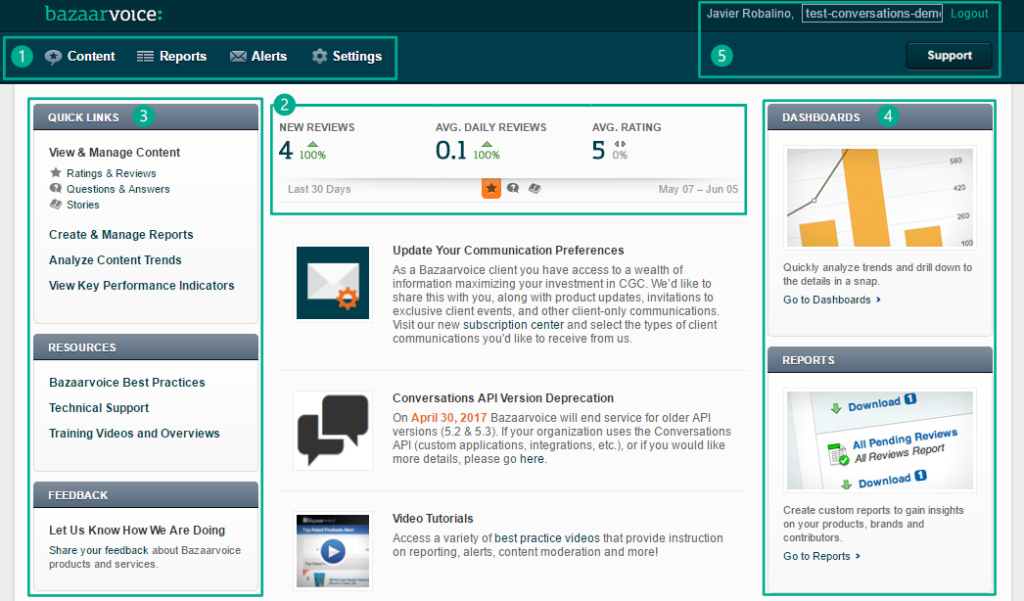Select the orange star ratings icon in stats bar
The height and width of the screenshot is (601, 1024).
[x=491, y=188]
